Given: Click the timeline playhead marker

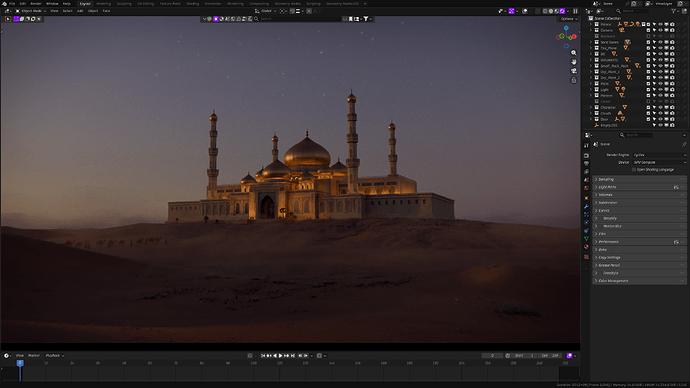Looking at the screenshot, I should pyautogui.click(x=20, y=363).
